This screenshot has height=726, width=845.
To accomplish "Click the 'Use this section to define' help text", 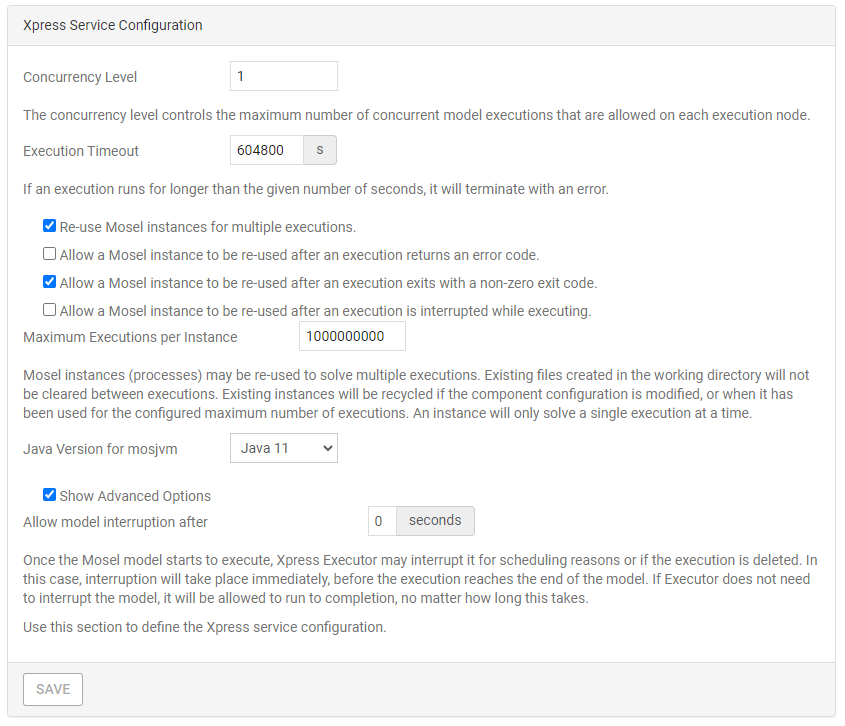I will [x=204, y=628].
